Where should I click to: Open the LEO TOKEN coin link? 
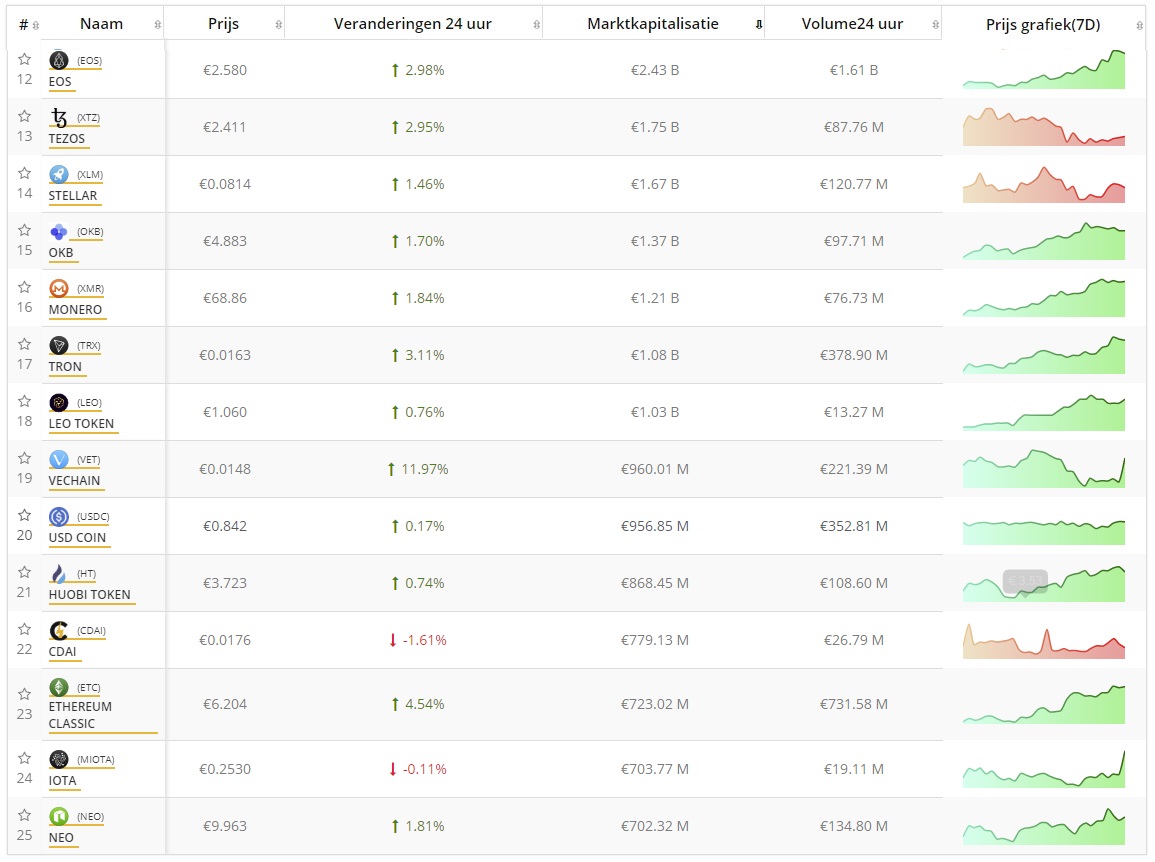coord(81,423)
